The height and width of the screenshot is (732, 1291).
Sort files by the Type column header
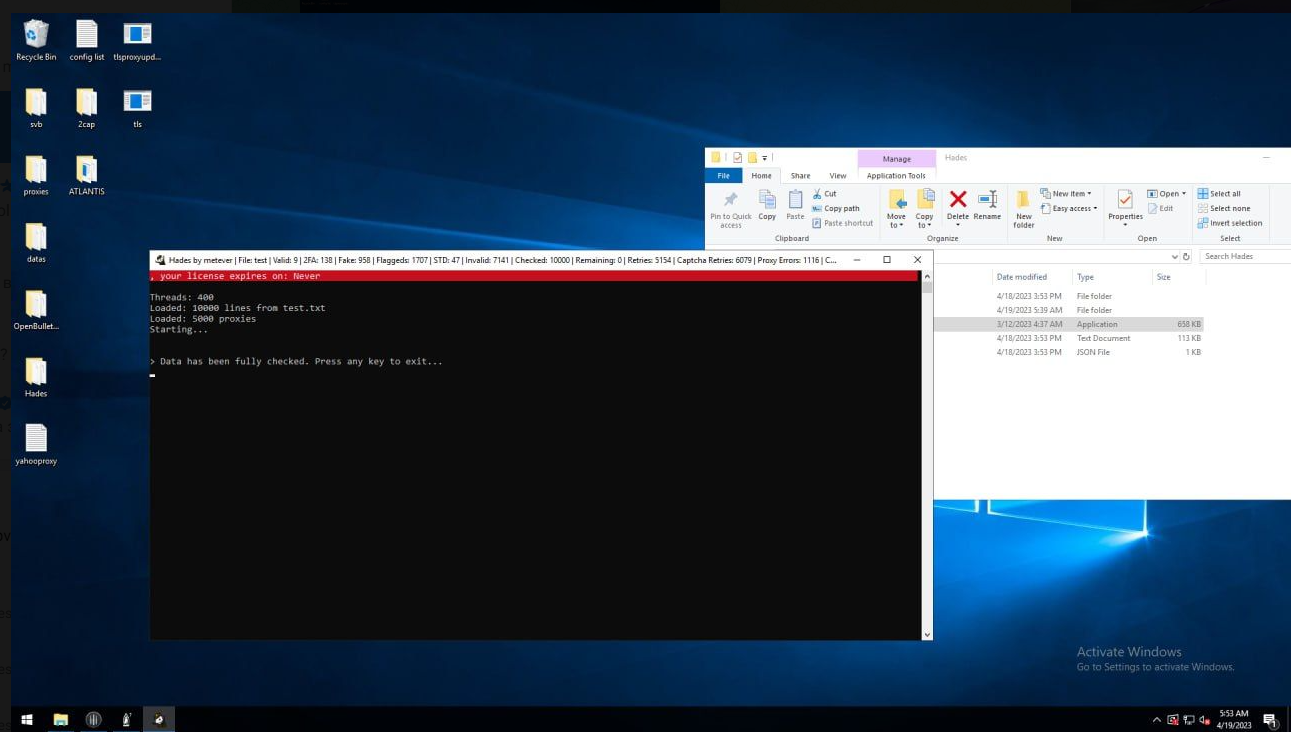click(1085, 277)
